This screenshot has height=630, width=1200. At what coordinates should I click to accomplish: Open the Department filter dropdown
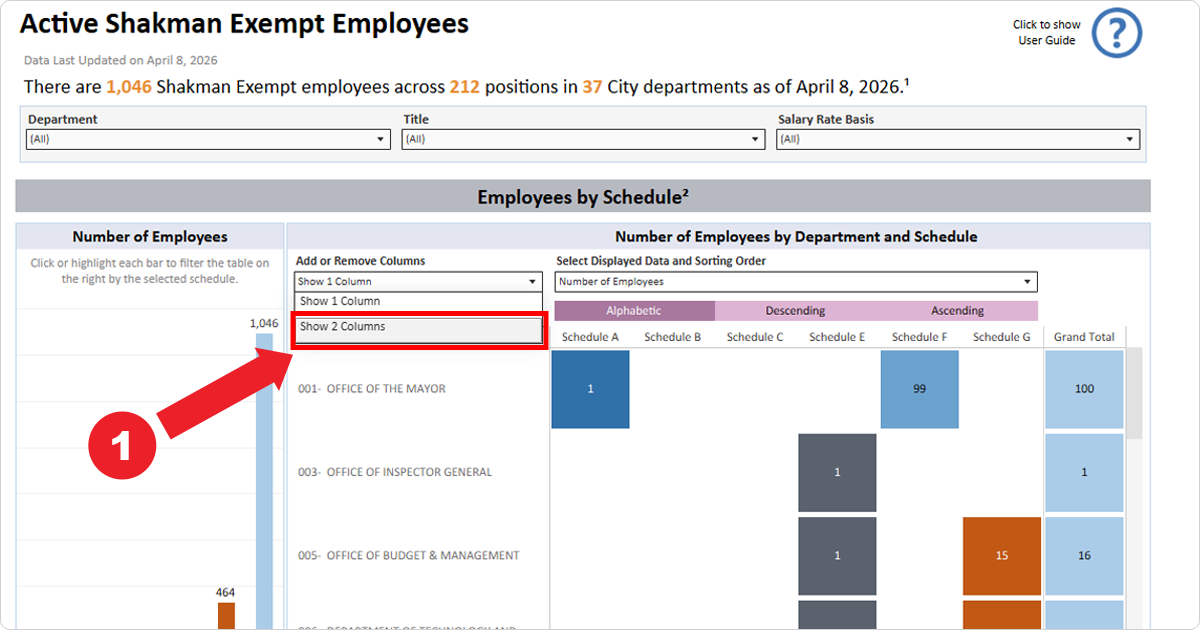(x=208, y=140)
